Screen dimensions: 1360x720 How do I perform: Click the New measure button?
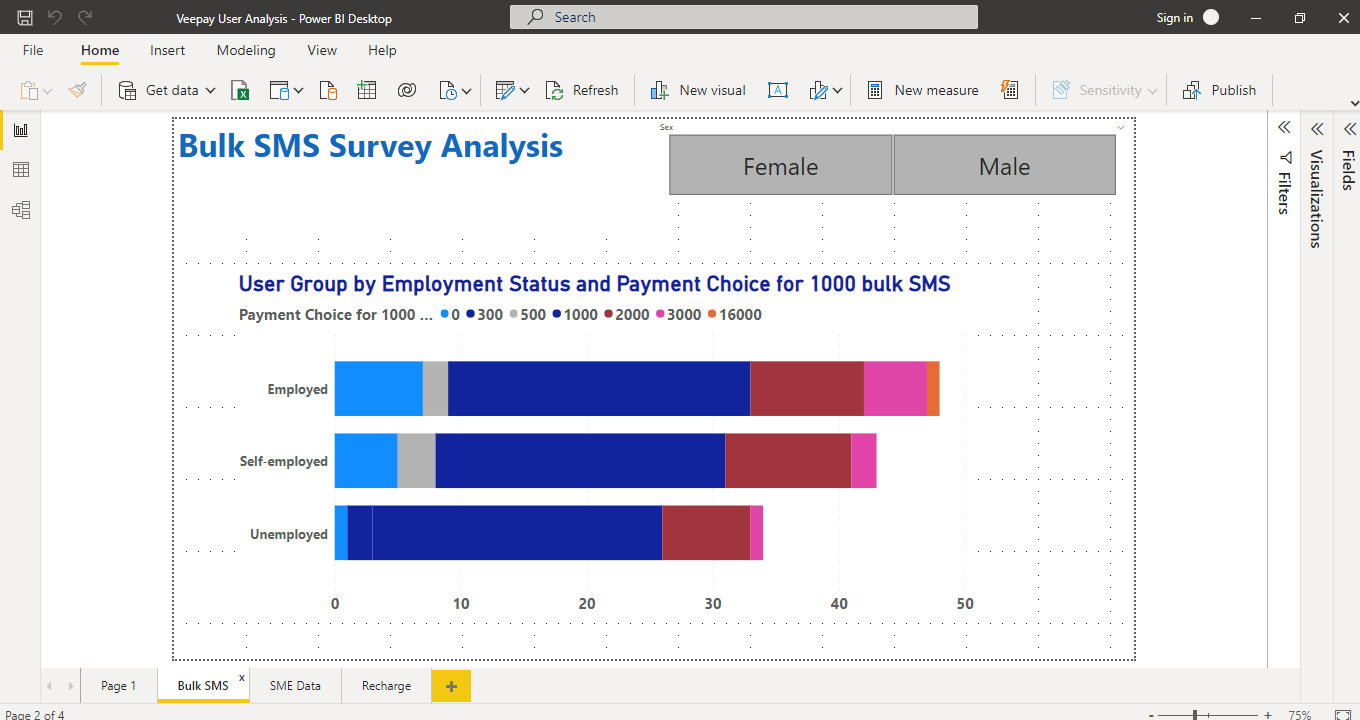[922, 90]
